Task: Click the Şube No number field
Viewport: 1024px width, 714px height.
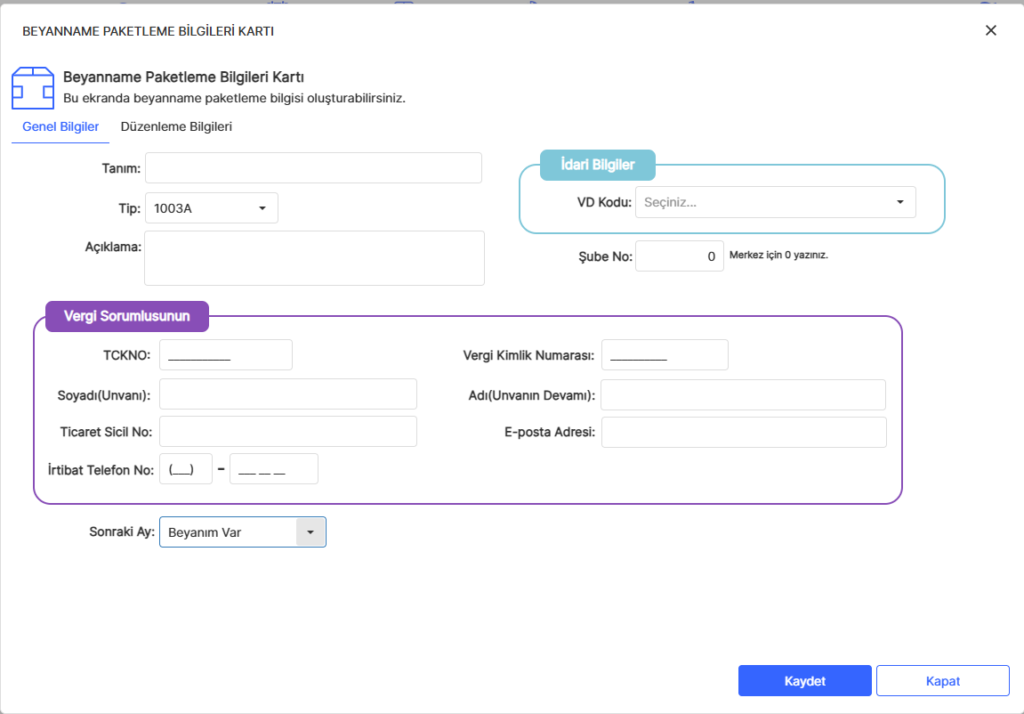Action: point(679,256)
